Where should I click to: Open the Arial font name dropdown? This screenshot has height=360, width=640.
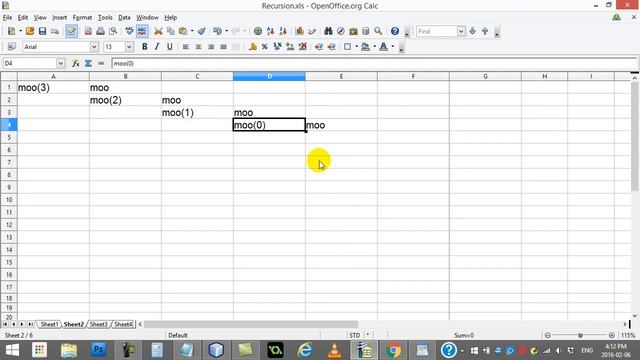click(94, 47)
